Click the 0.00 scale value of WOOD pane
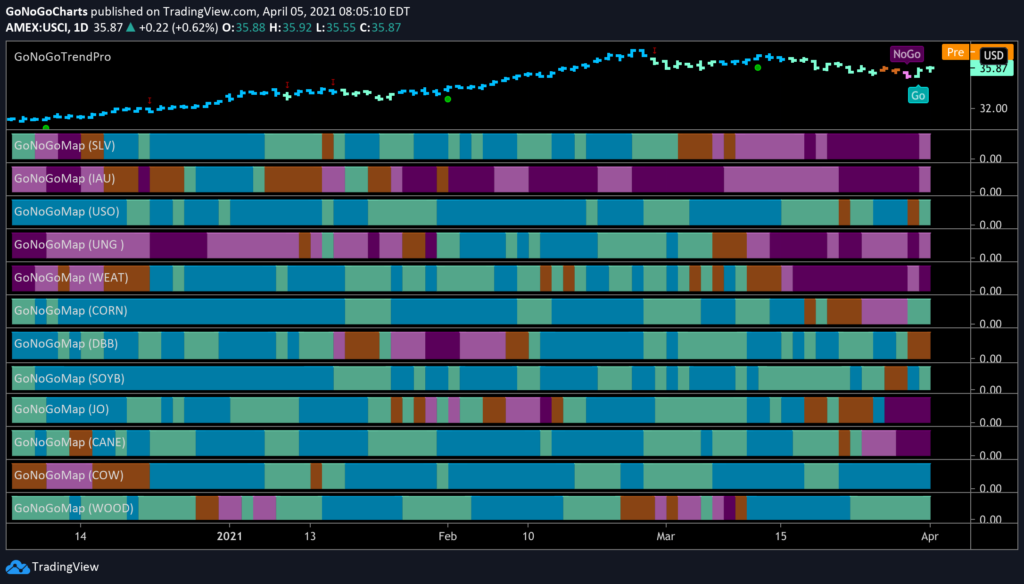Image resolution: width=1024 pixels, height=584 pixels. tap(991, 519)
